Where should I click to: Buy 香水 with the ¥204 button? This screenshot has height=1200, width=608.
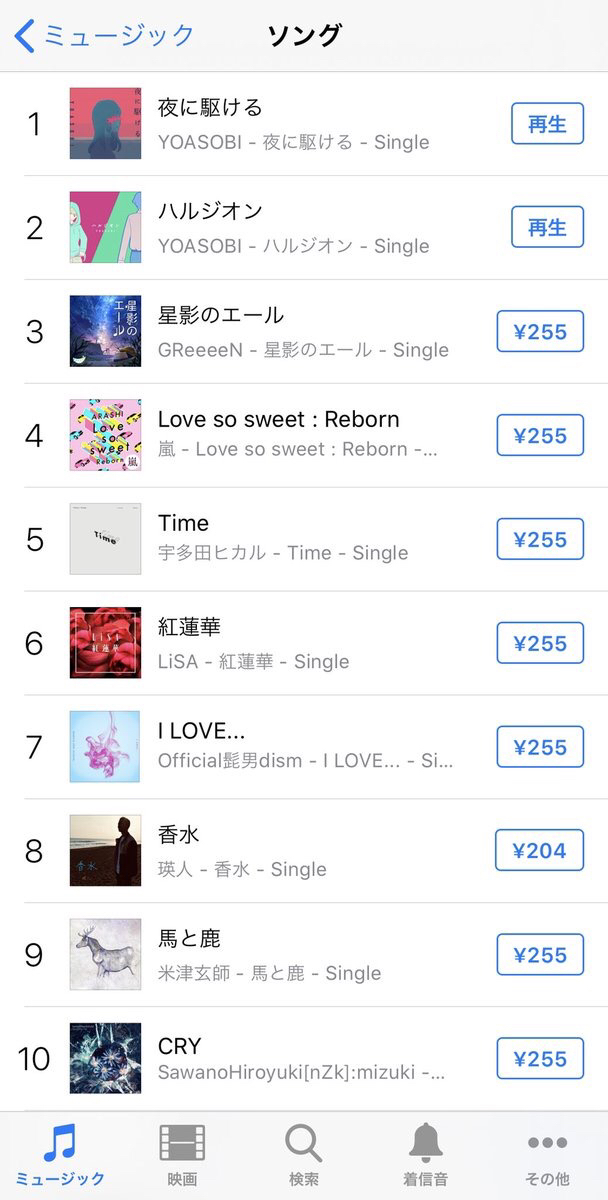click(x=539, y=851)
